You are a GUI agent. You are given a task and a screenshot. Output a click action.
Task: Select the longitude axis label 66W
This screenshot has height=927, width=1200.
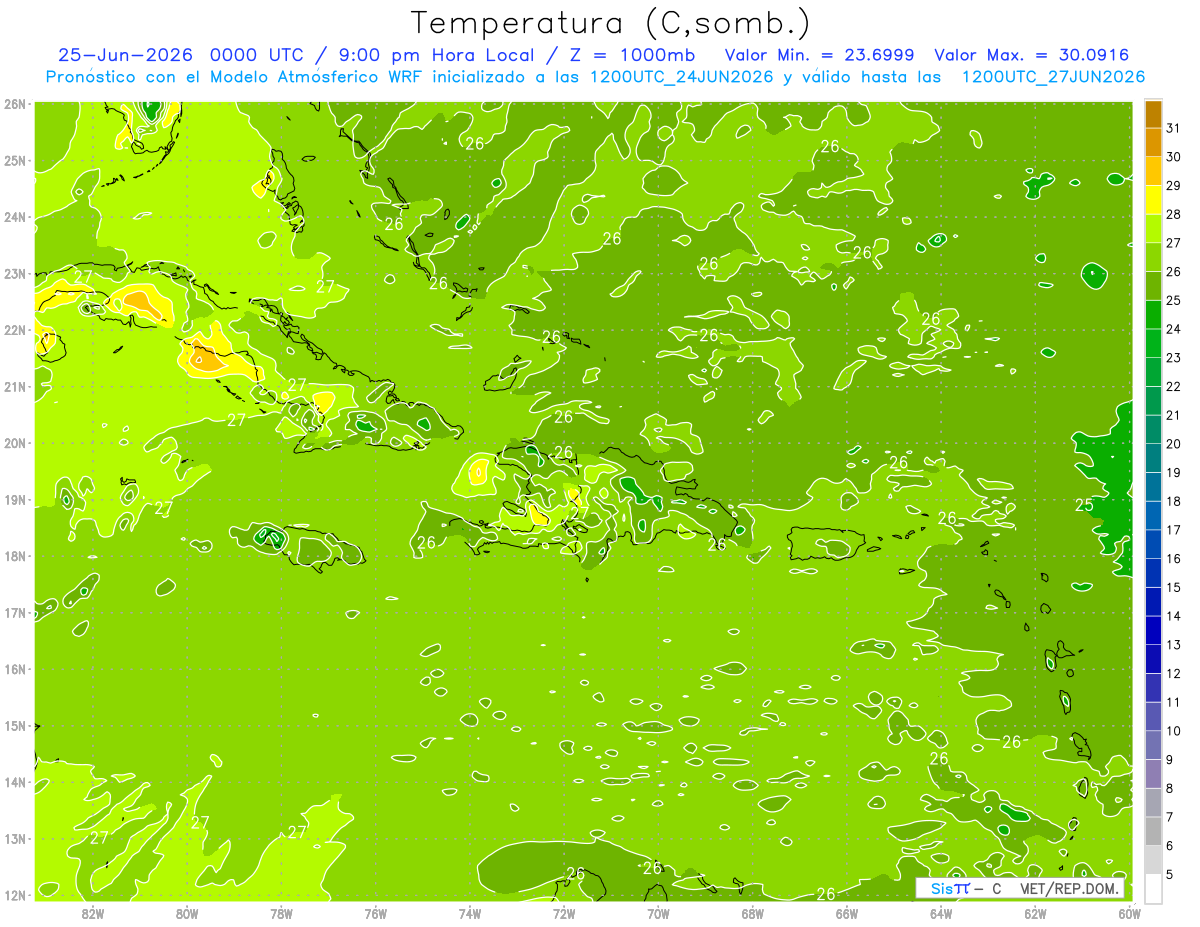point(847,913)
